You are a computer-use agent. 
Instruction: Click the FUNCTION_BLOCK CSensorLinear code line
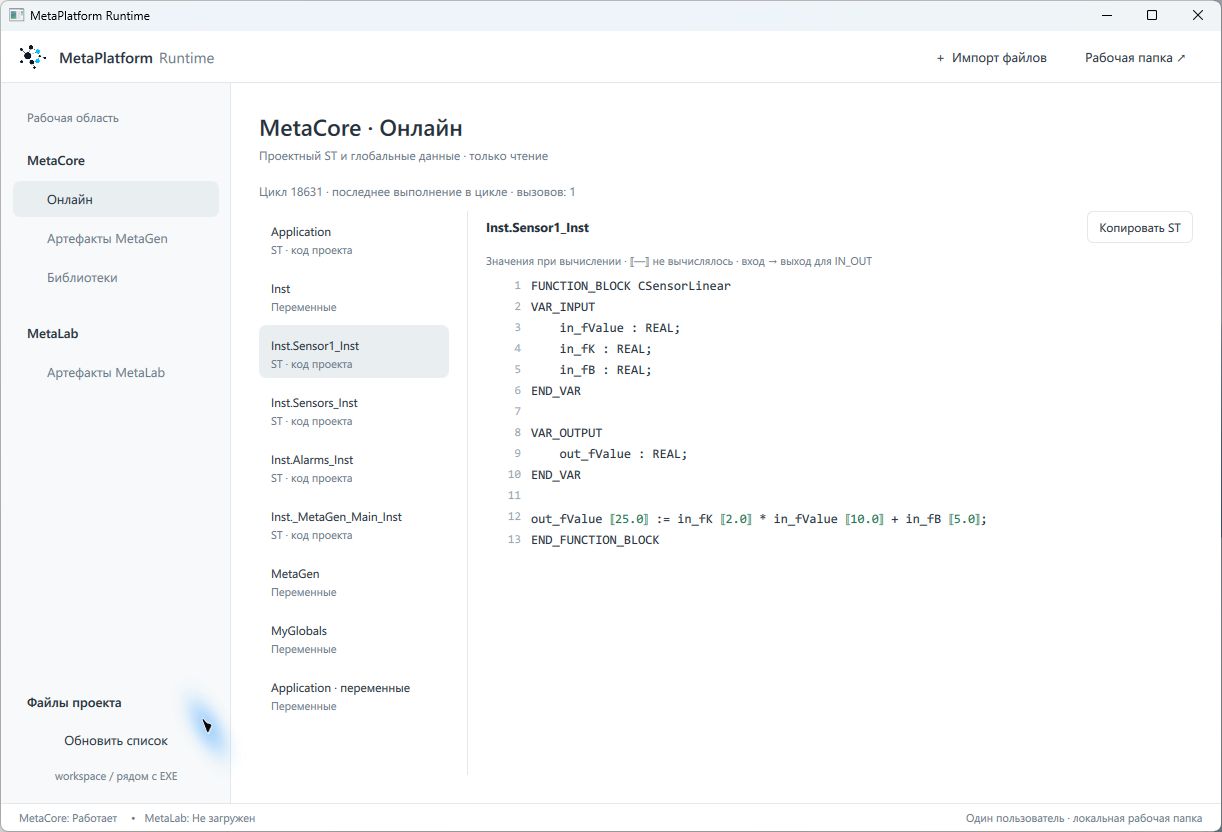631,286
